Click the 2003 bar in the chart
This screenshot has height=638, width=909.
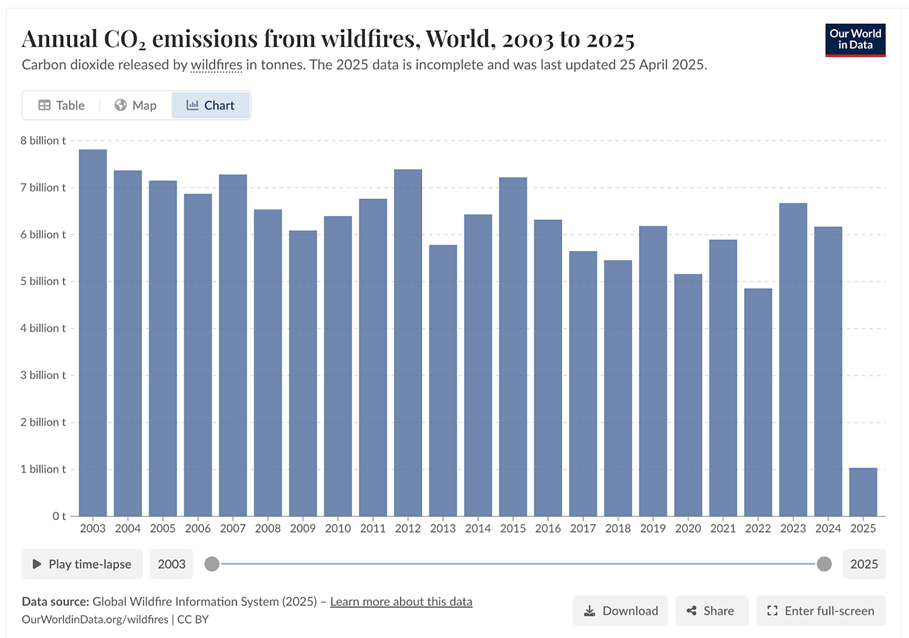tap(93, 332)
